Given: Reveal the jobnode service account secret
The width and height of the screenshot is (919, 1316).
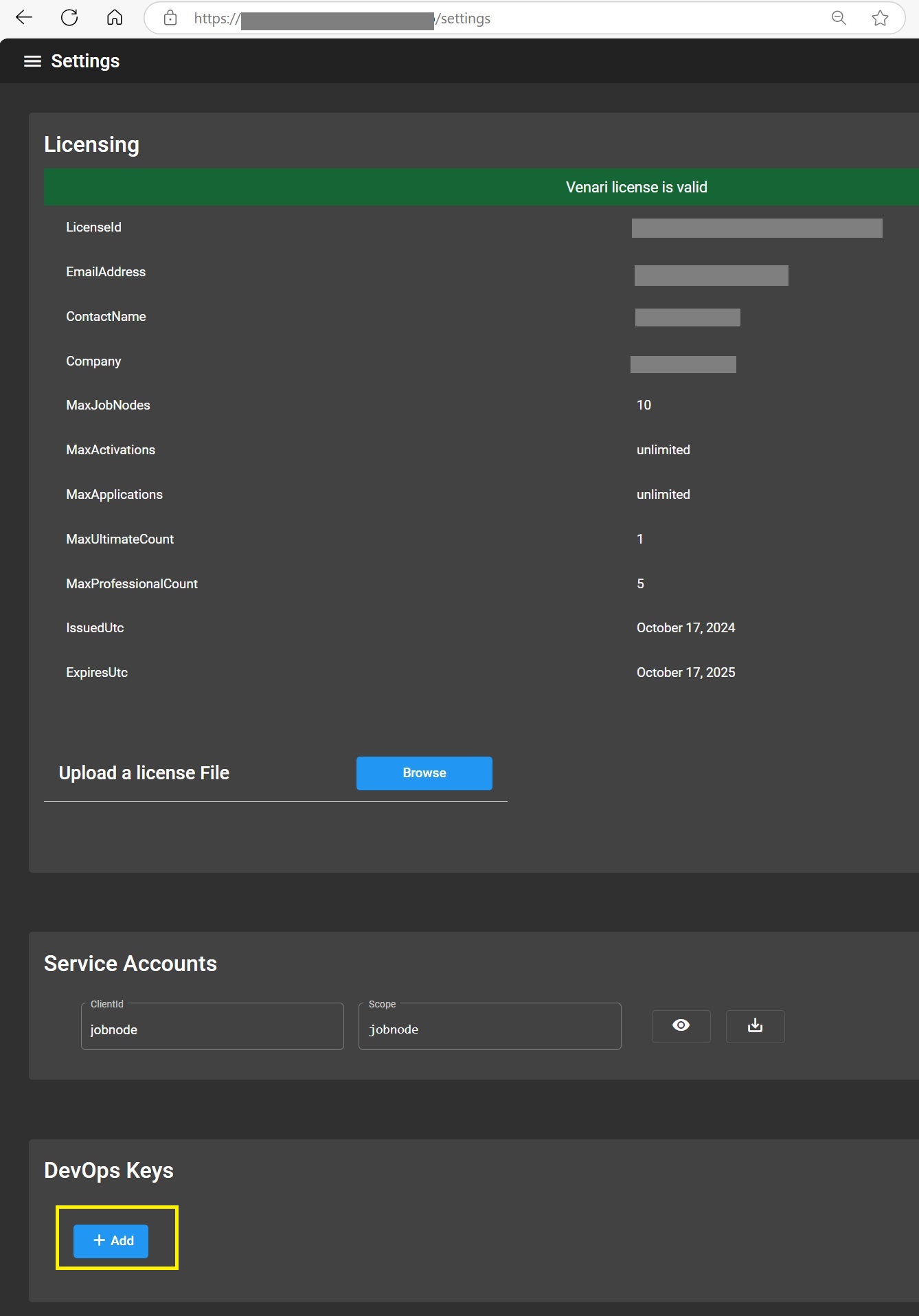Looking at the screenshot, I should tap(681, 1026).
